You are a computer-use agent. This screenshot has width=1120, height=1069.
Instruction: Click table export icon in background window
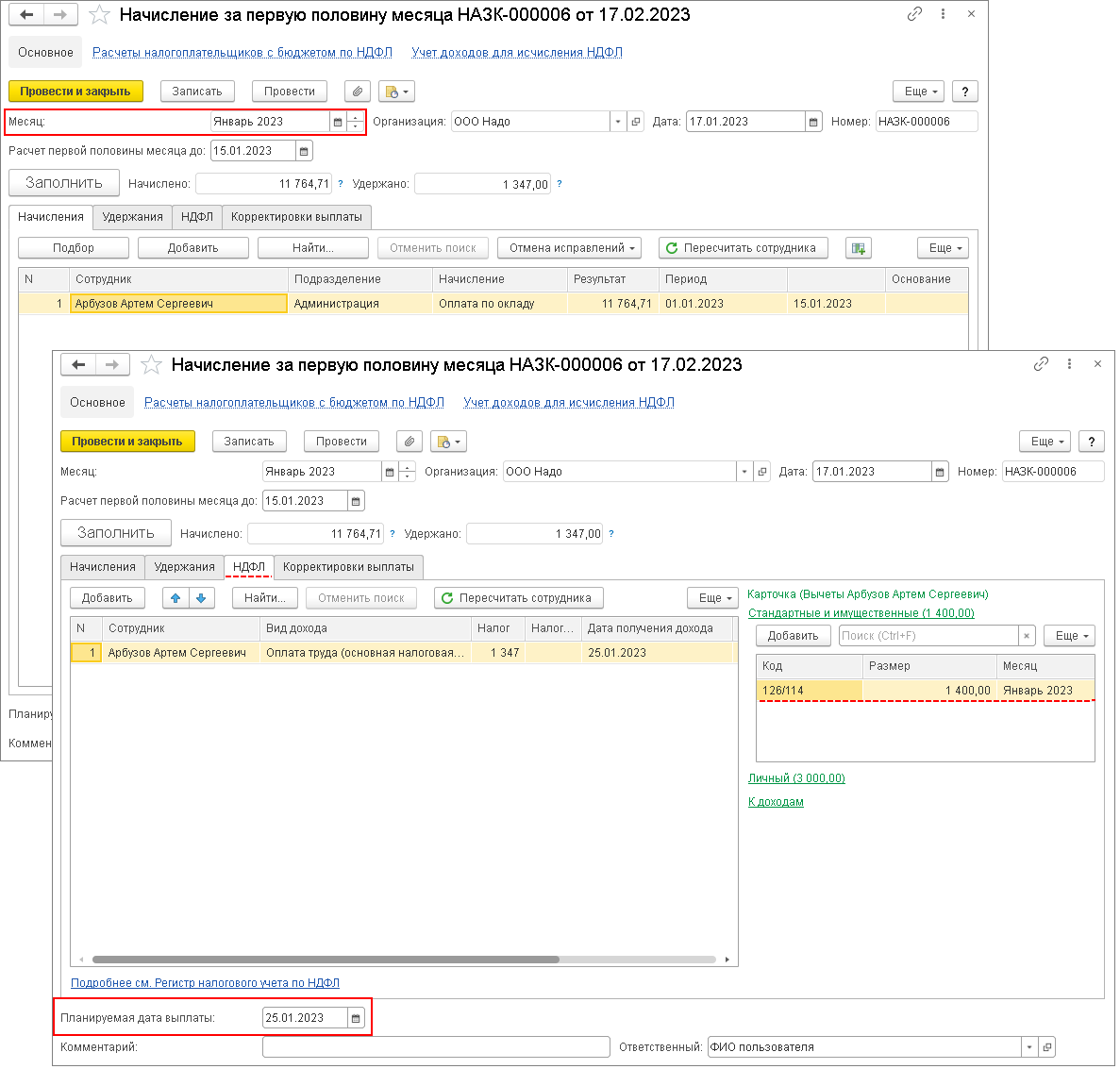coord(859,248)
